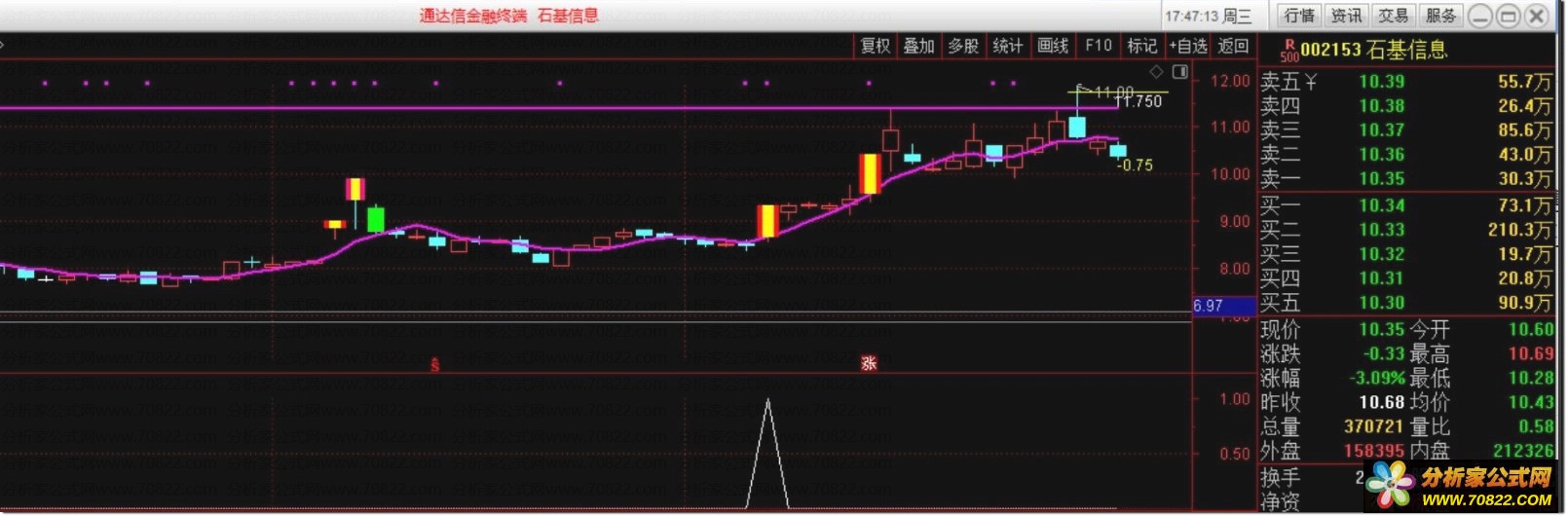Click 最低 value 10.28
This screenshot has width=1568, height=516.
point(1531,378)
